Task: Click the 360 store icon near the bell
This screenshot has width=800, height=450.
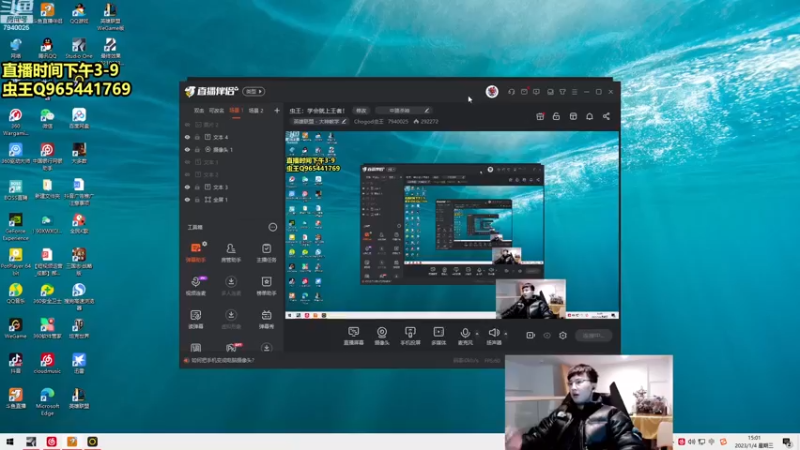Action: (573, 116)
